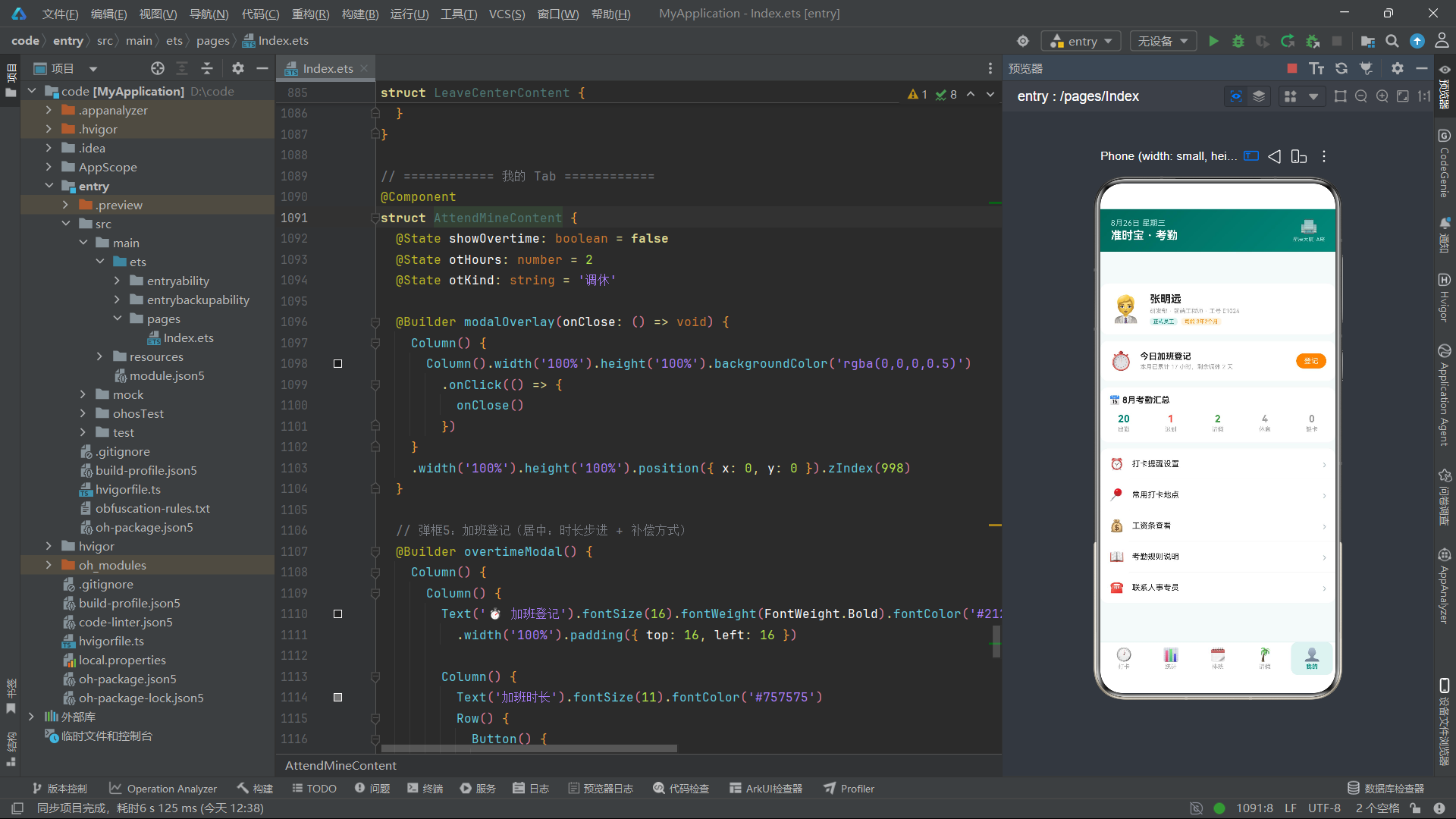1456x819 pixels.
Task: Open the 重构(R) menu
Action: coord(311,14)
